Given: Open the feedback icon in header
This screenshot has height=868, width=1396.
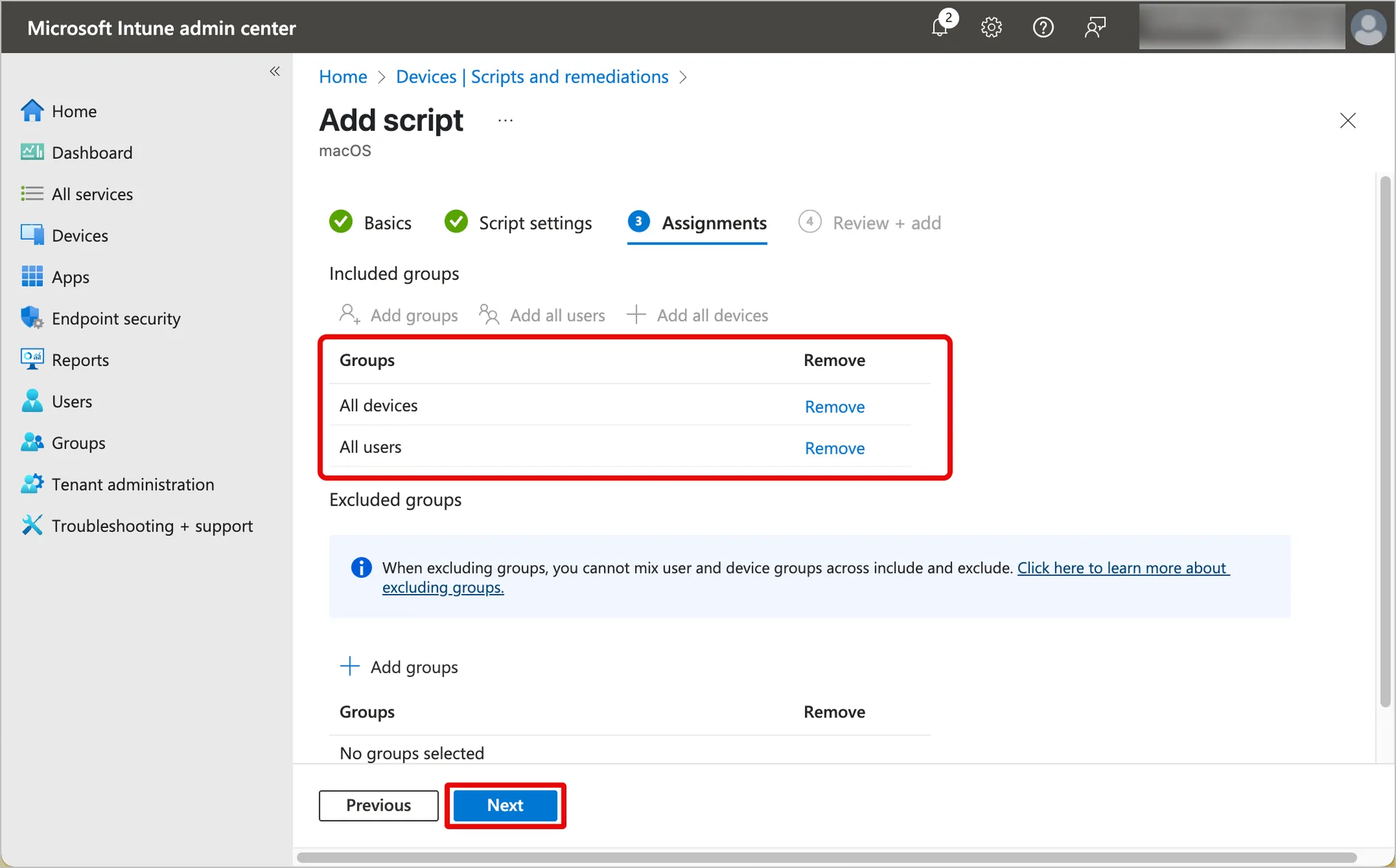Looking at the screenshot, I should point(1095,27).
